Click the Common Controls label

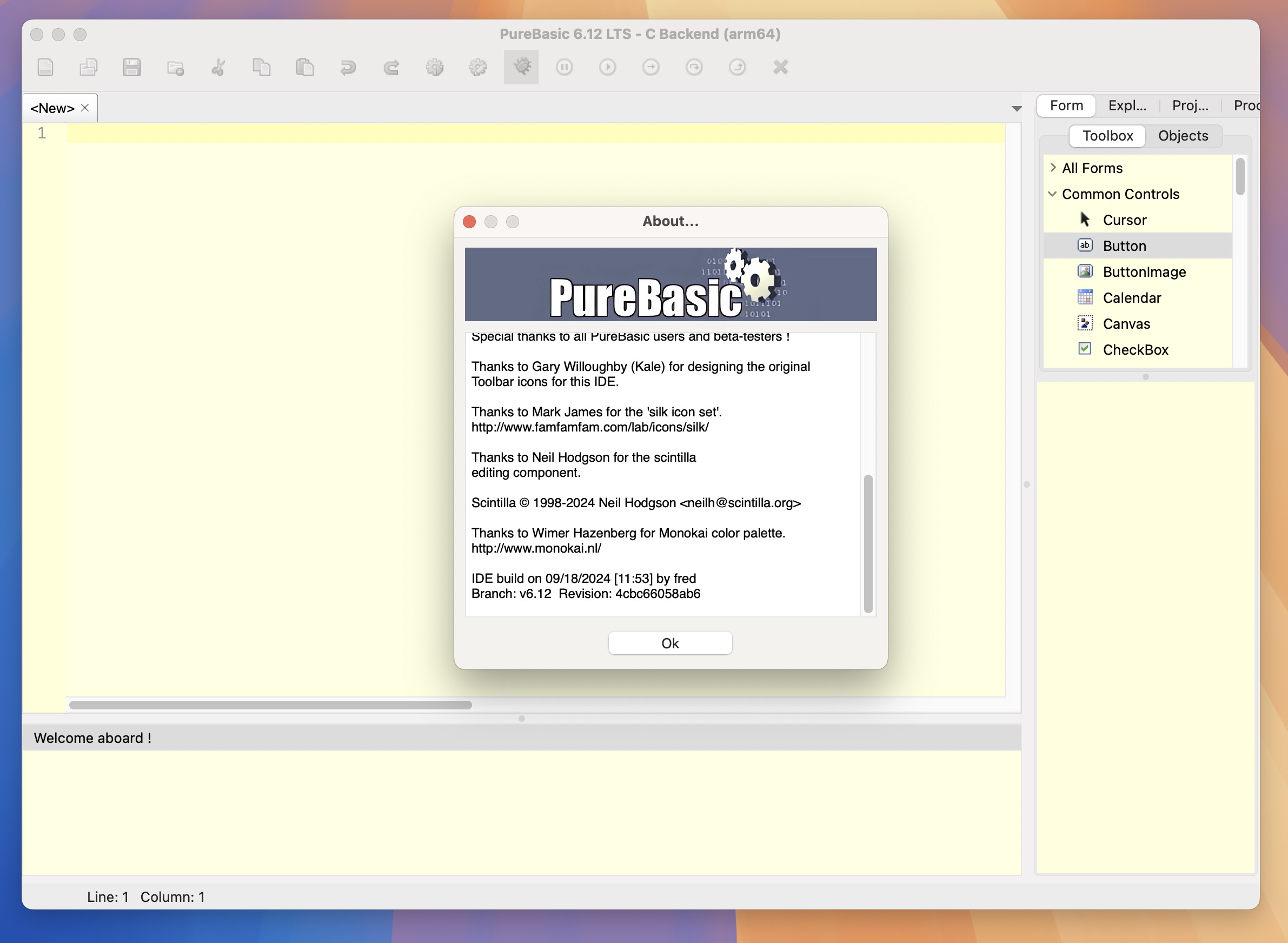point(1120,194)
